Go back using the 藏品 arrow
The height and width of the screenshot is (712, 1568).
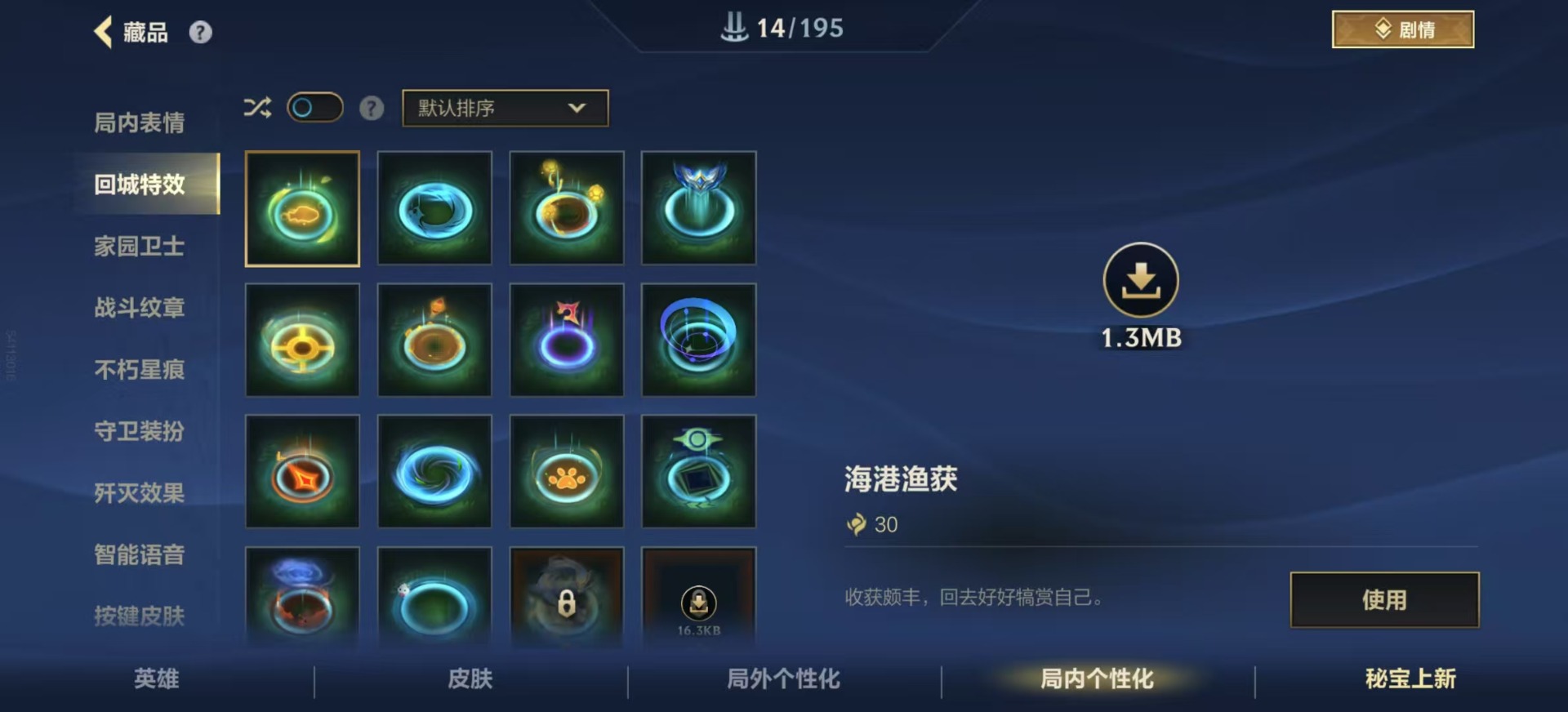[103, 32]
